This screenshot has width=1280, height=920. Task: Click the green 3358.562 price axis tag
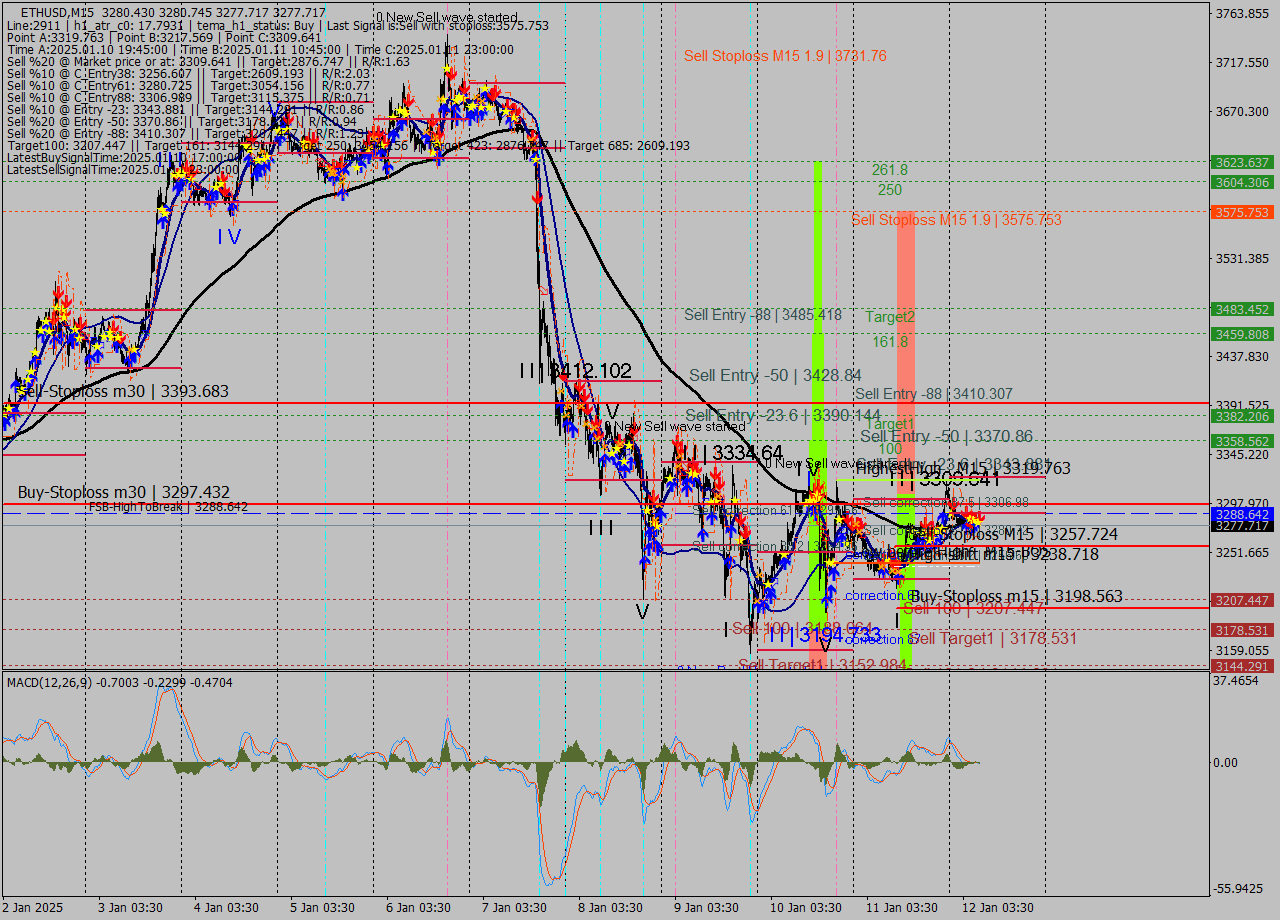point(1242,441)
